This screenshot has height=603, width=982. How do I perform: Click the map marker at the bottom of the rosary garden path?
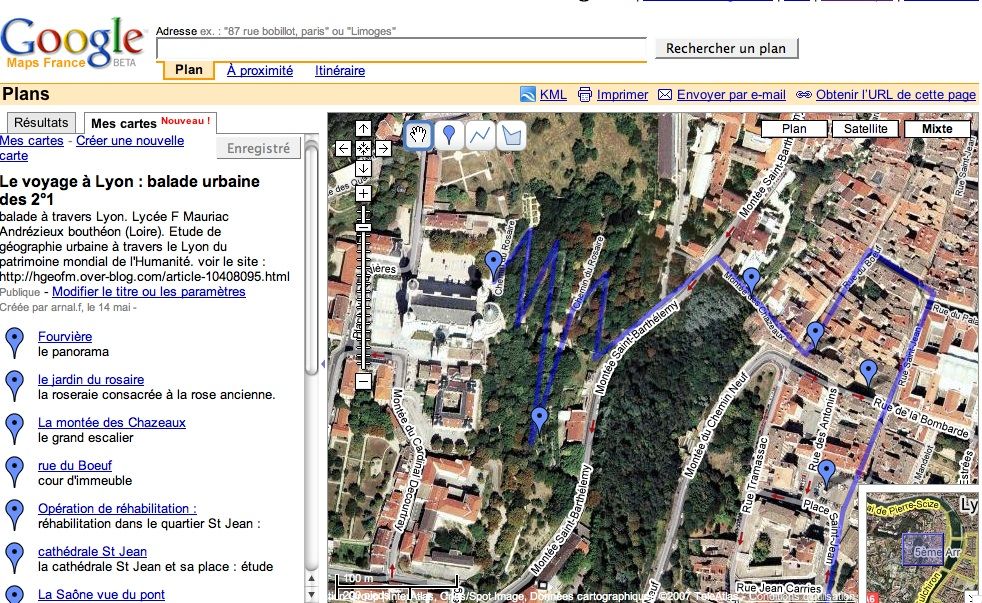(539, 421)
